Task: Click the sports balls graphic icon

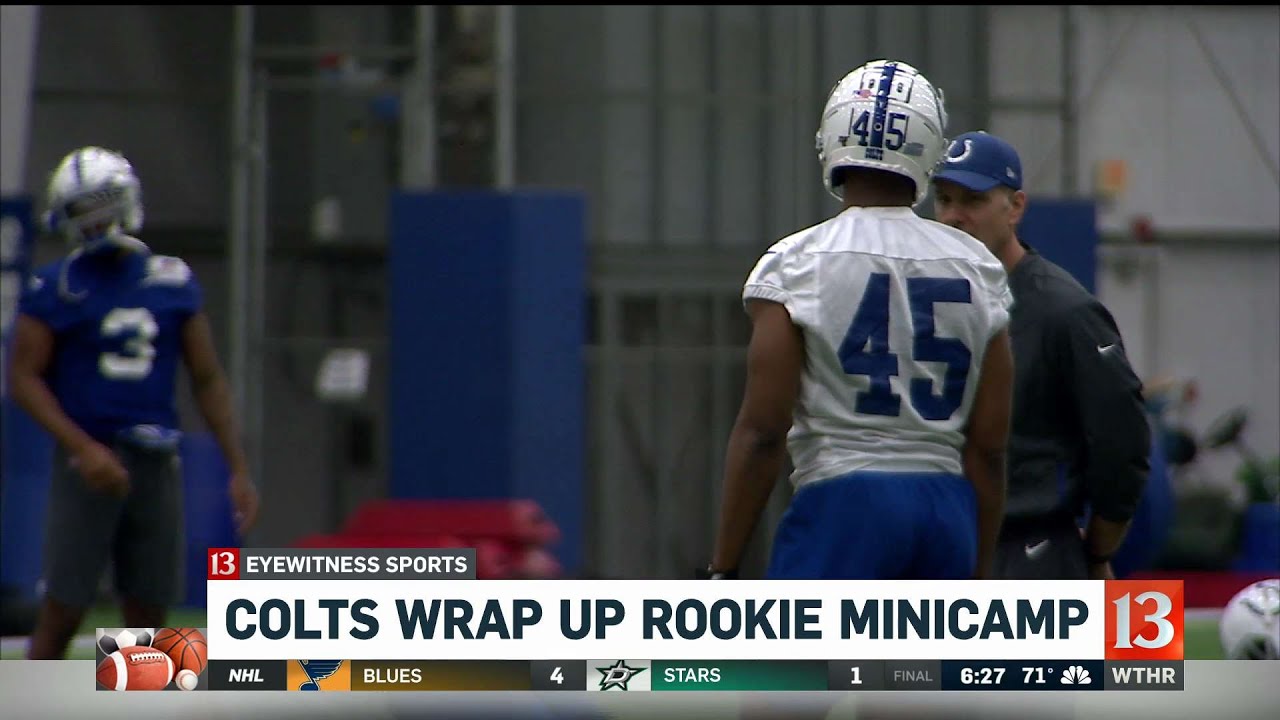Action: point(152,660)
